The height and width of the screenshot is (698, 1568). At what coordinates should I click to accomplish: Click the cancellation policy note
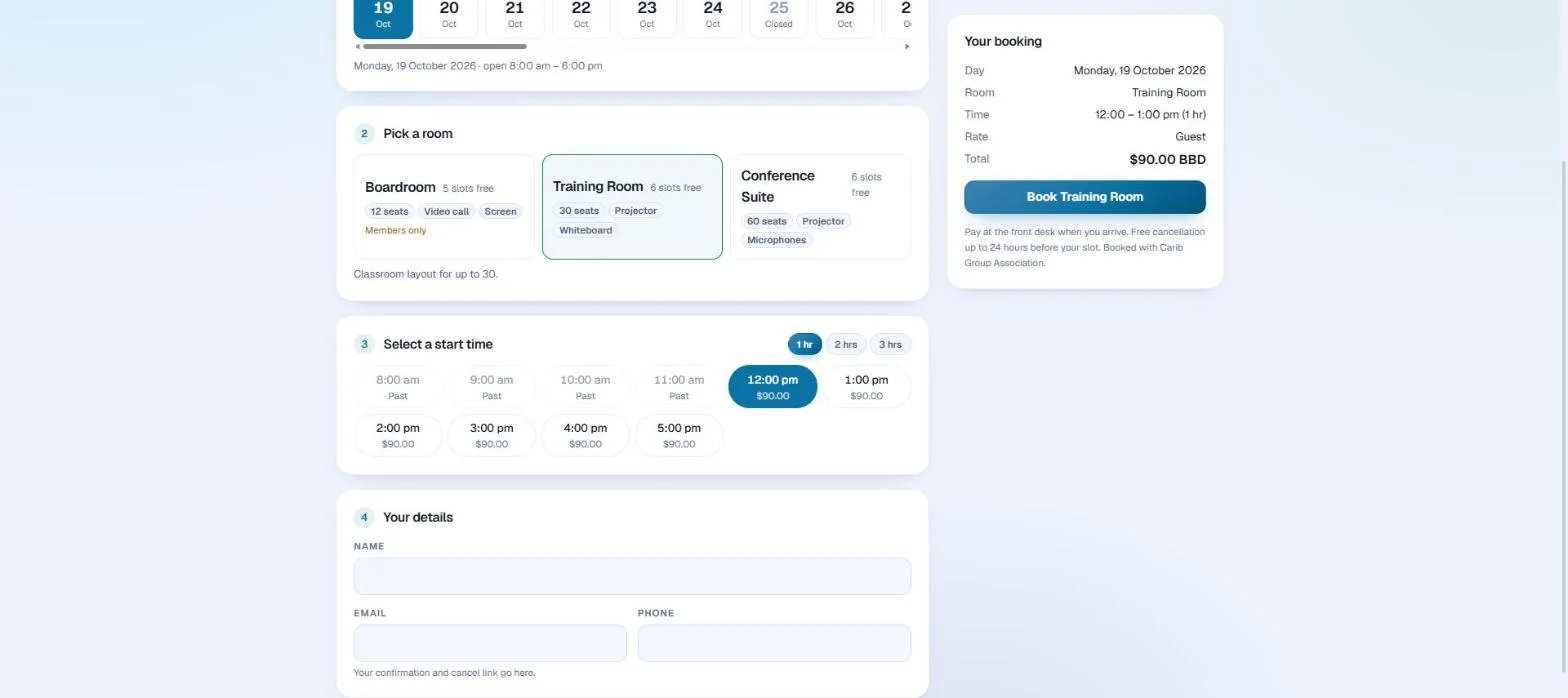pos(1085,247)
